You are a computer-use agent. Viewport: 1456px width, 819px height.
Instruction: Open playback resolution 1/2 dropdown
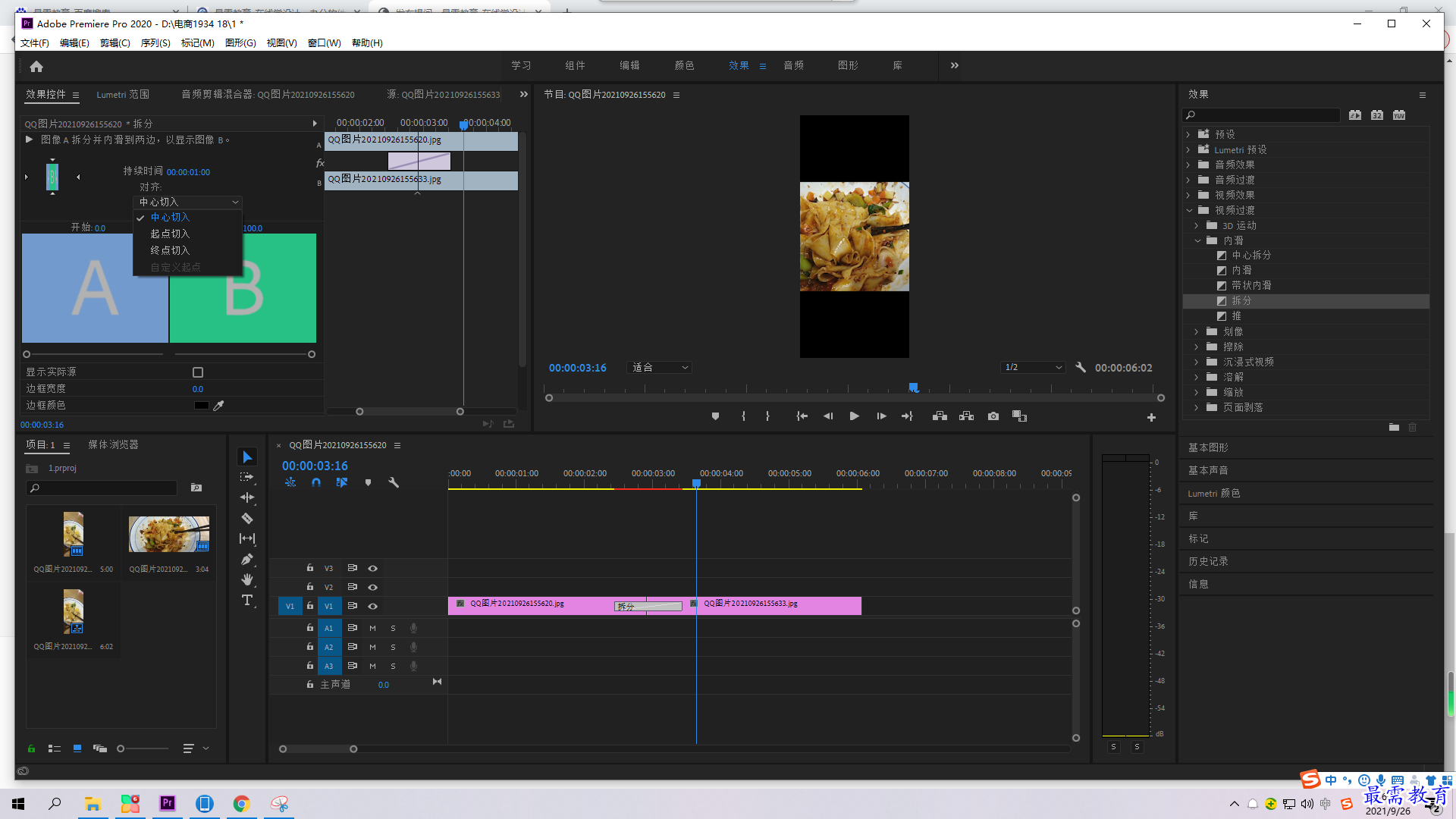point(1033,367)
